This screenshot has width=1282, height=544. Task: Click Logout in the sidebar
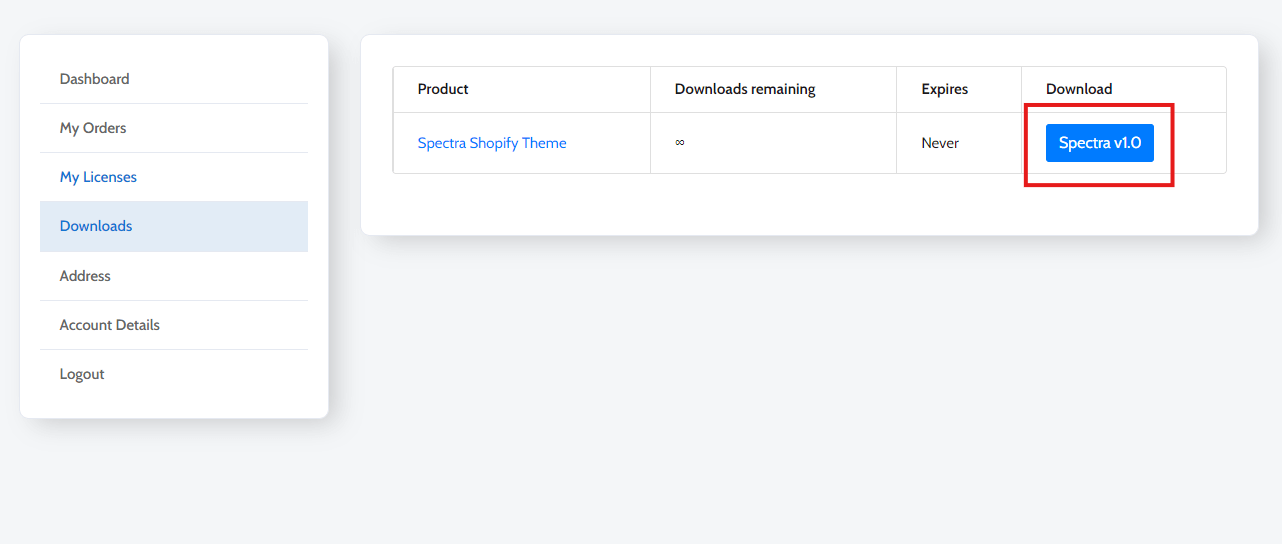(82, 374)
